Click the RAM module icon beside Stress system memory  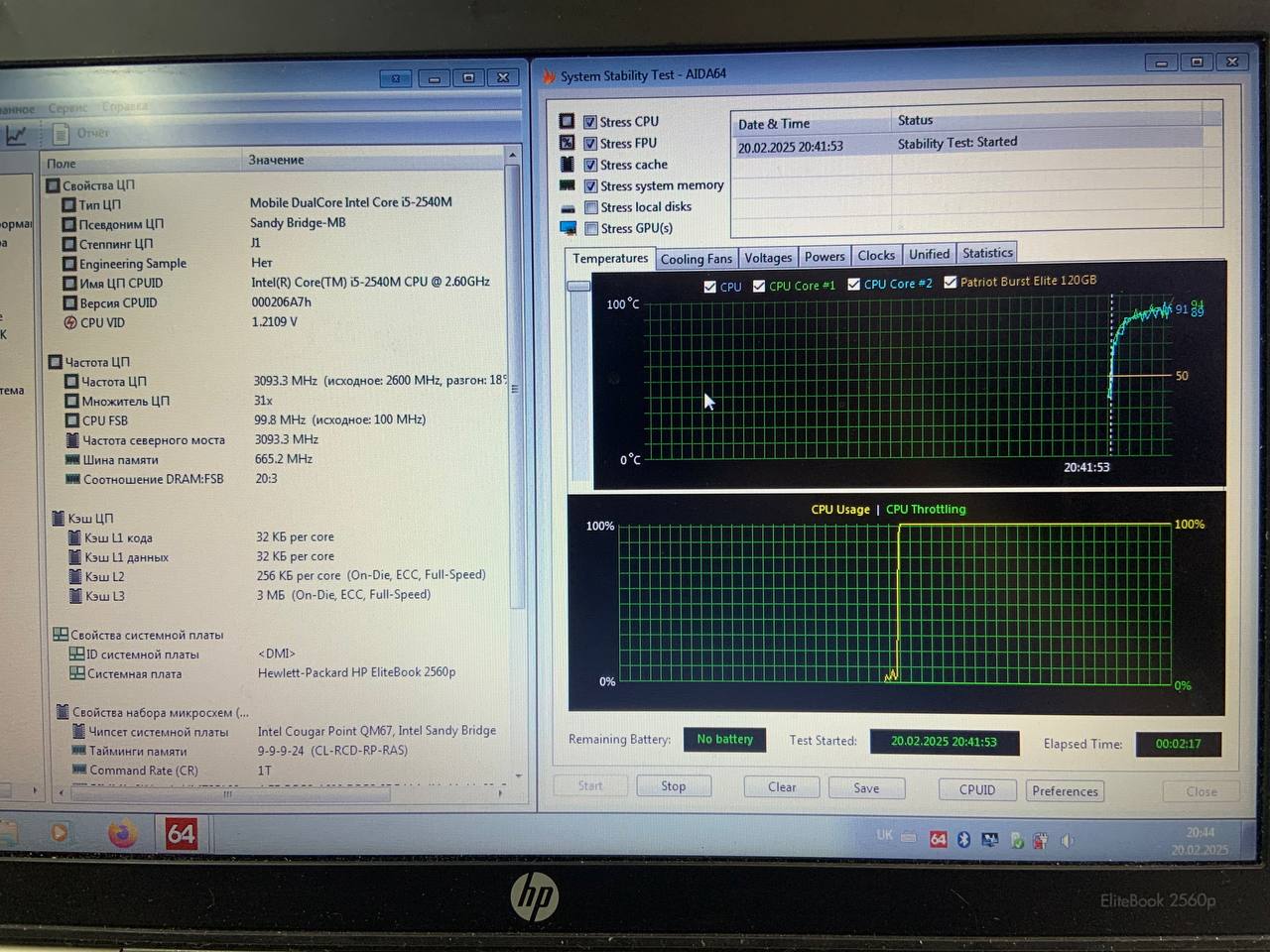(567, 185)
